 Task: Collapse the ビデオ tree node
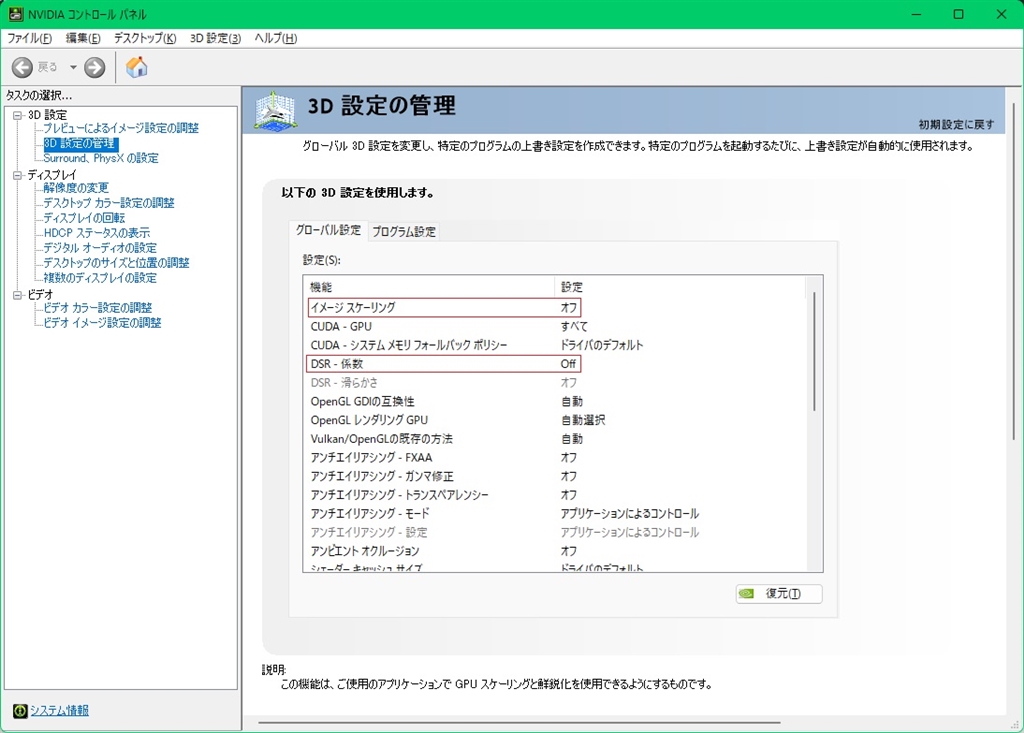click(x=18, y=295)
